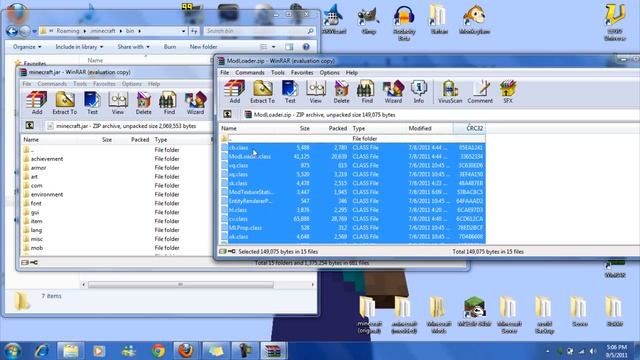Toggle Explorer preview pane button
Image resolution: width=640 pixels, height=360 pixels.
click(289, 47)
